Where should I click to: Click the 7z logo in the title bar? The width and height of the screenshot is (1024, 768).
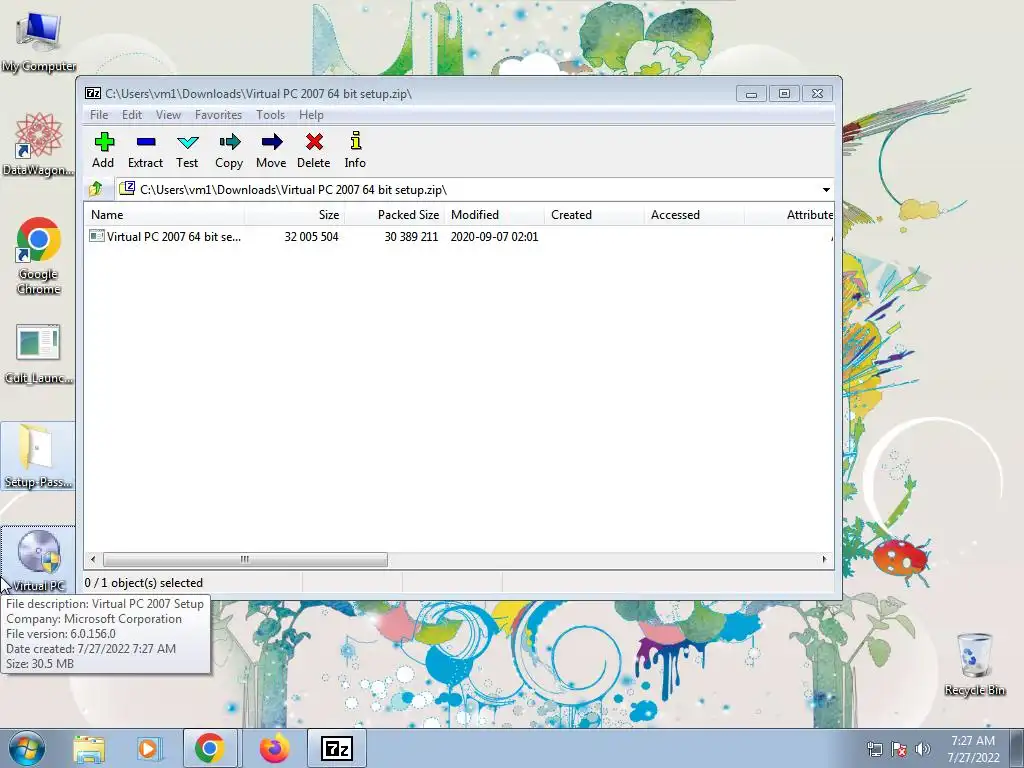[93, 93]
